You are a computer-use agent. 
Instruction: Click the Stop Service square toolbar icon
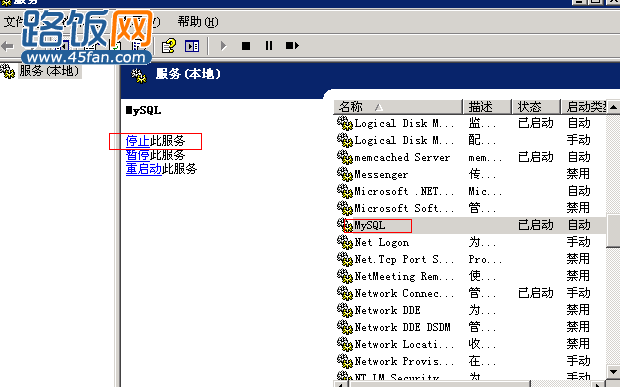[x=246, y=46]
